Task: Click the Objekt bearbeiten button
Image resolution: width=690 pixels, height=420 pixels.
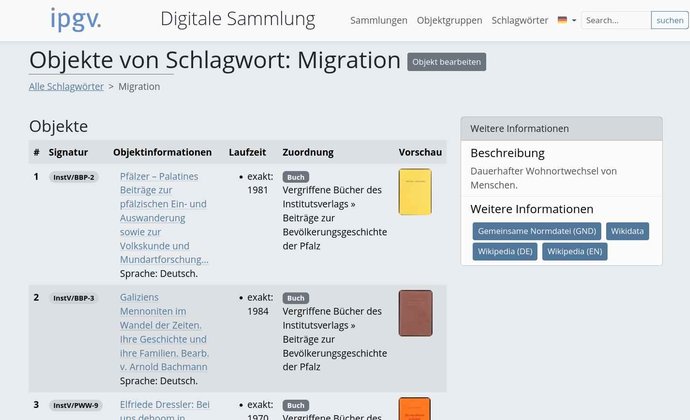Action: [x=446, y=62]
